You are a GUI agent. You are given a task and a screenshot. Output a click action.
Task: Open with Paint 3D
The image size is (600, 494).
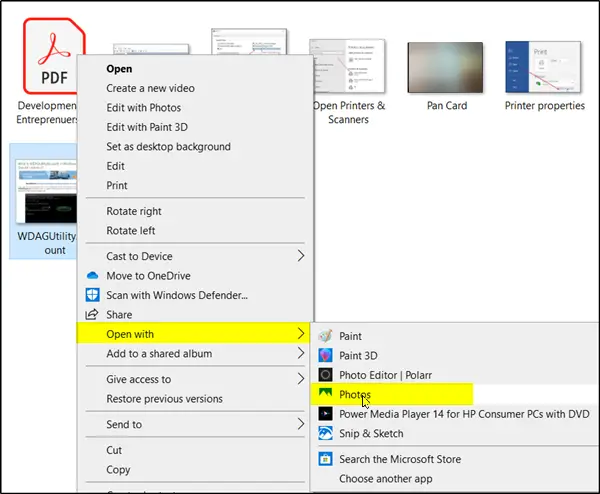tap(454, 355)
